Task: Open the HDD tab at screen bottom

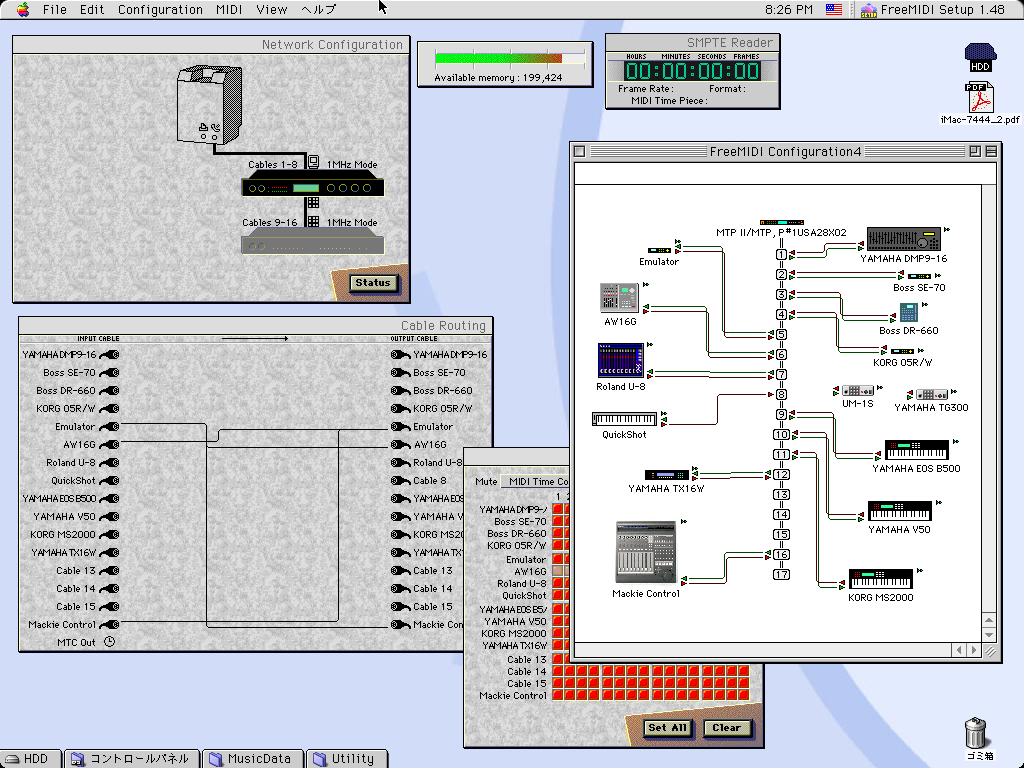Action: [x=30, y=758]
